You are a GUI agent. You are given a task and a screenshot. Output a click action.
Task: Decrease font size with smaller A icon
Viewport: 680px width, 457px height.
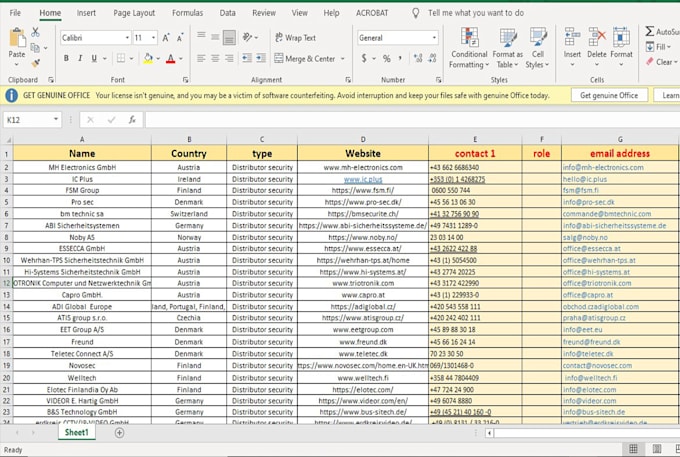pyautogui.click(x=180, y=38)
